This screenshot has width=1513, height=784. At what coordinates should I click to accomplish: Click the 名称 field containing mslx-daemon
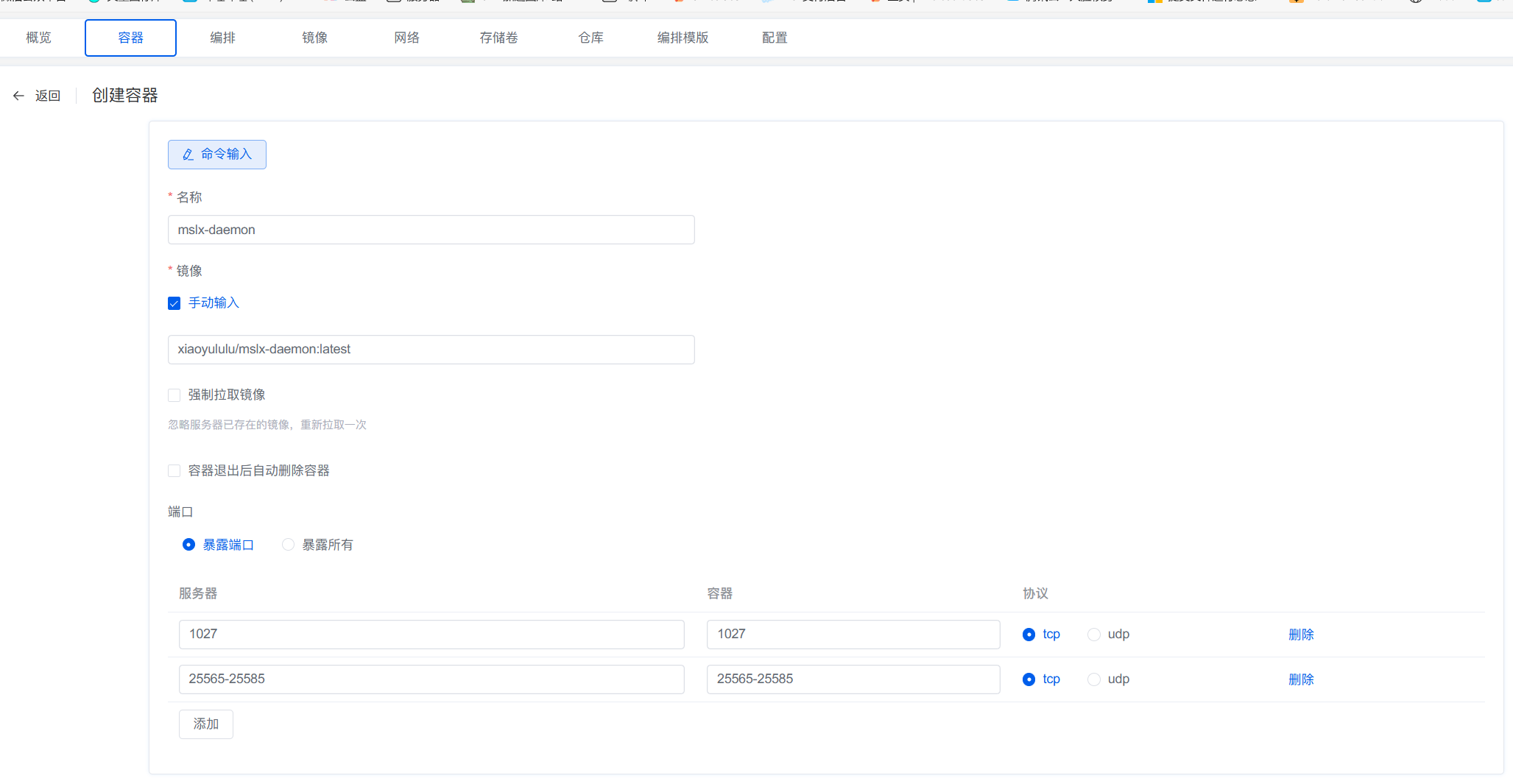[x=431, y=230]
